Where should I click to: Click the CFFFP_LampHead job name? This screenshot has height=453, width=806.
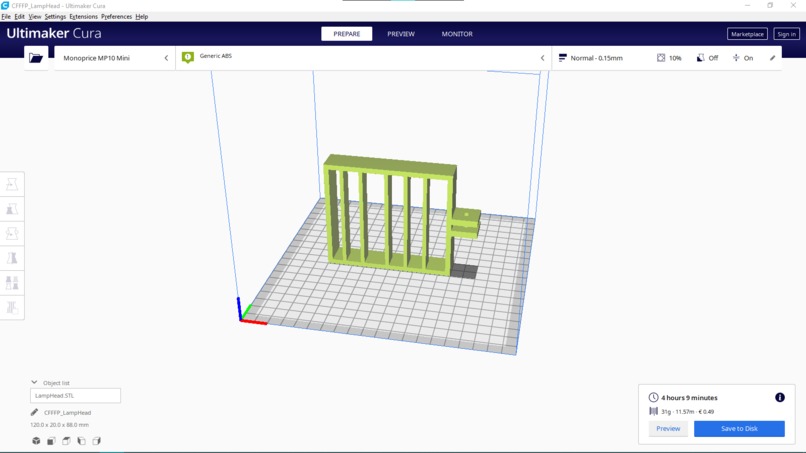[x=67, y=412]
